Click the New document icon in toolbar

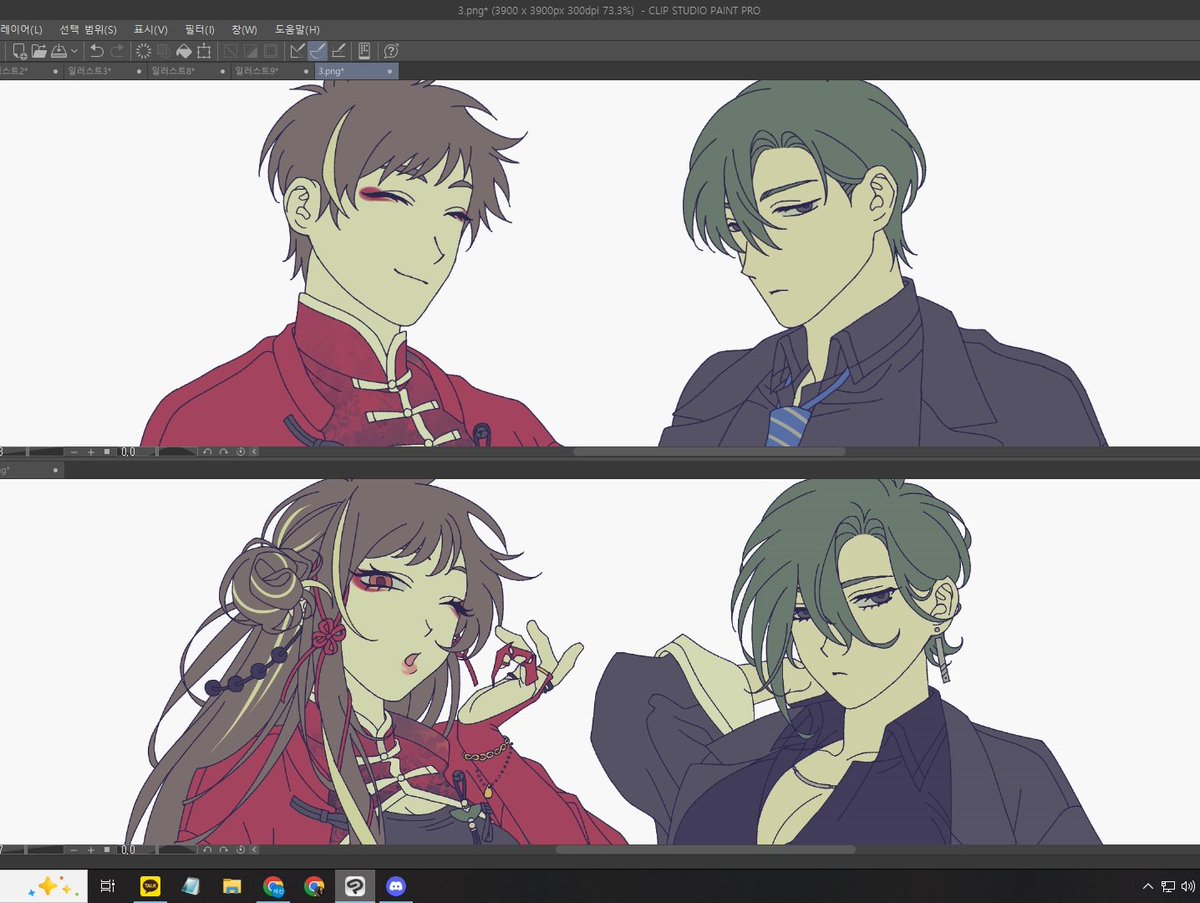18,50
